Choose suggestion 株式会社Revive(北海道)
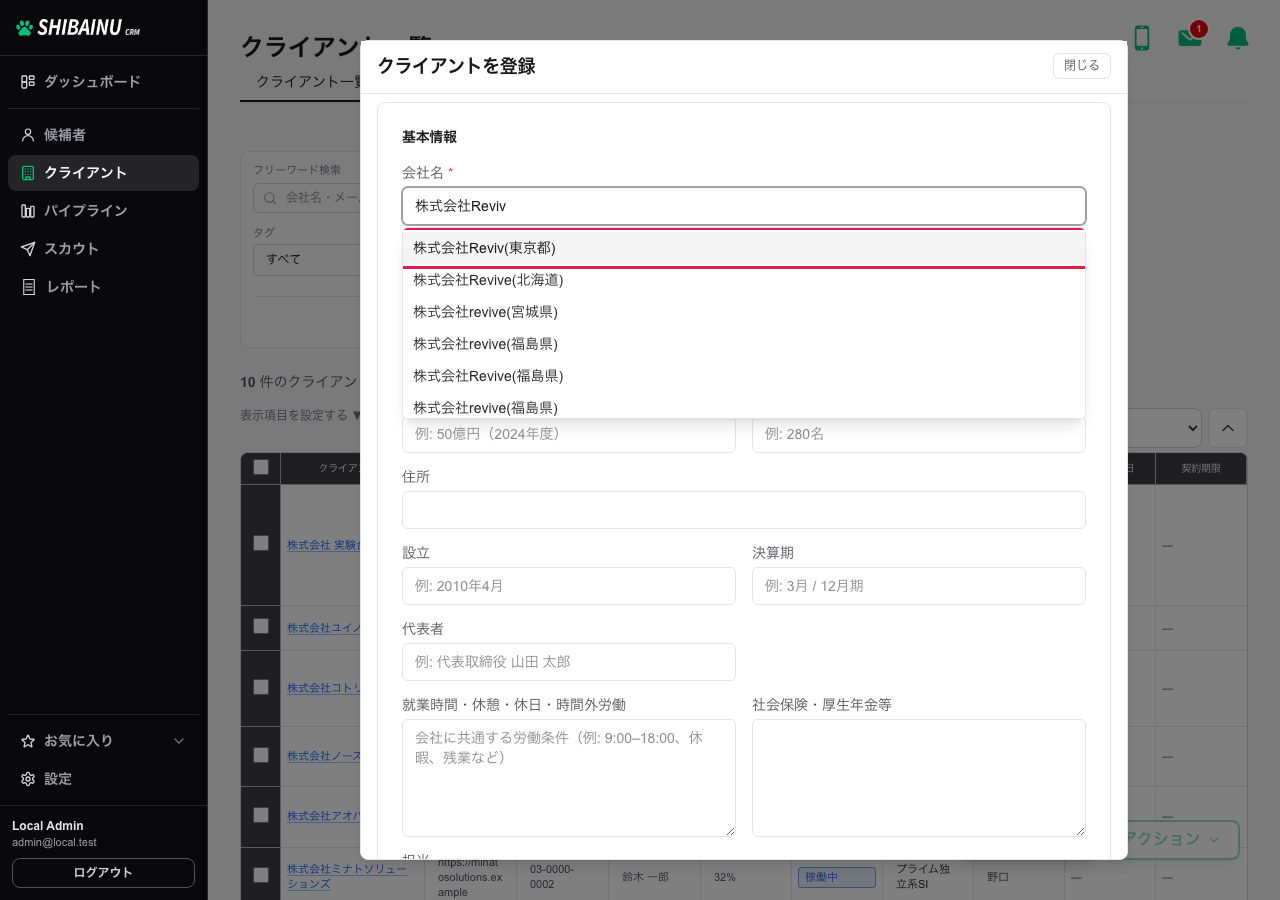The image size is (1280, 900). (743, 280)
